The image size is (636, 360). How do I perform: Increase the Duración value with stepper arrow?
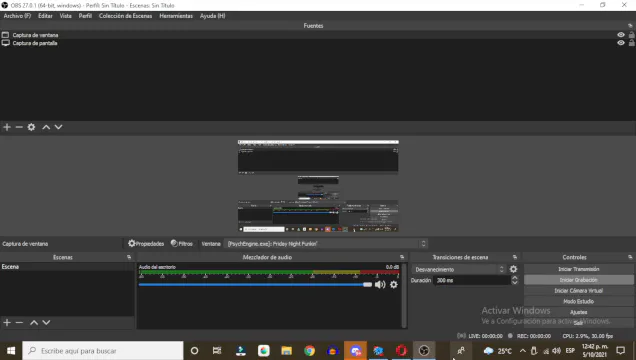coord(515,278)
